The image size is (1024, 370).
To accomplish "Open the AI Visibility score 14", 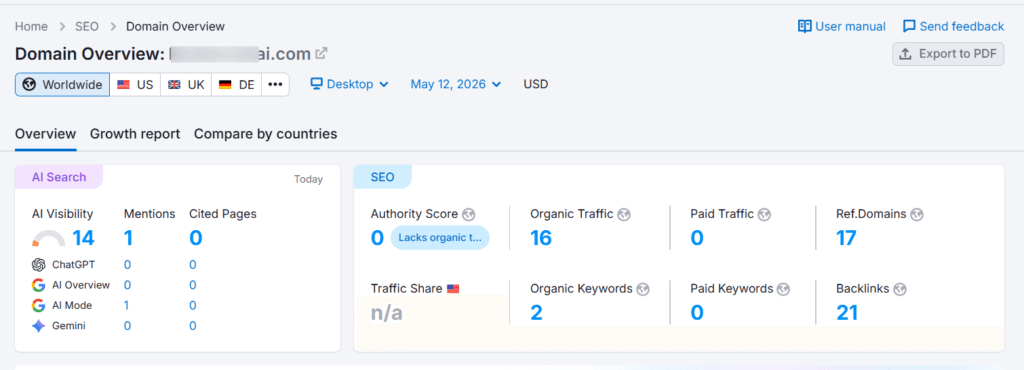I will point(83,238).
